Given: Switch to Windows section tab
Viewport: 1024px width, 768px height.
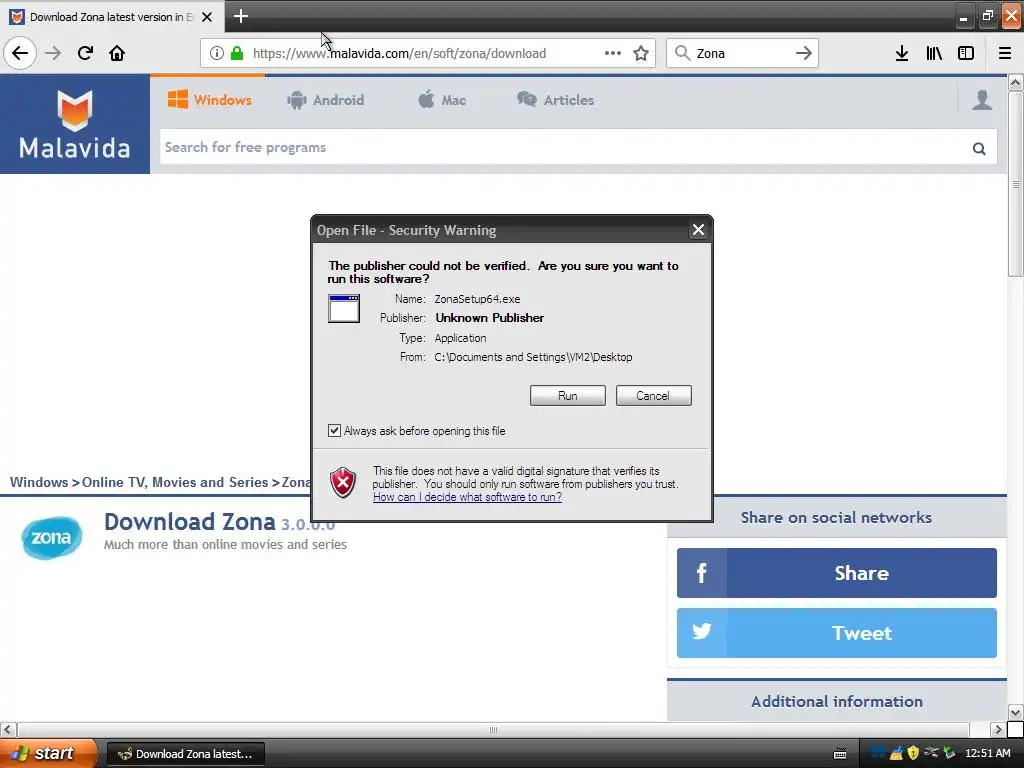Looking at the screenshot, I should coord(209,100).
